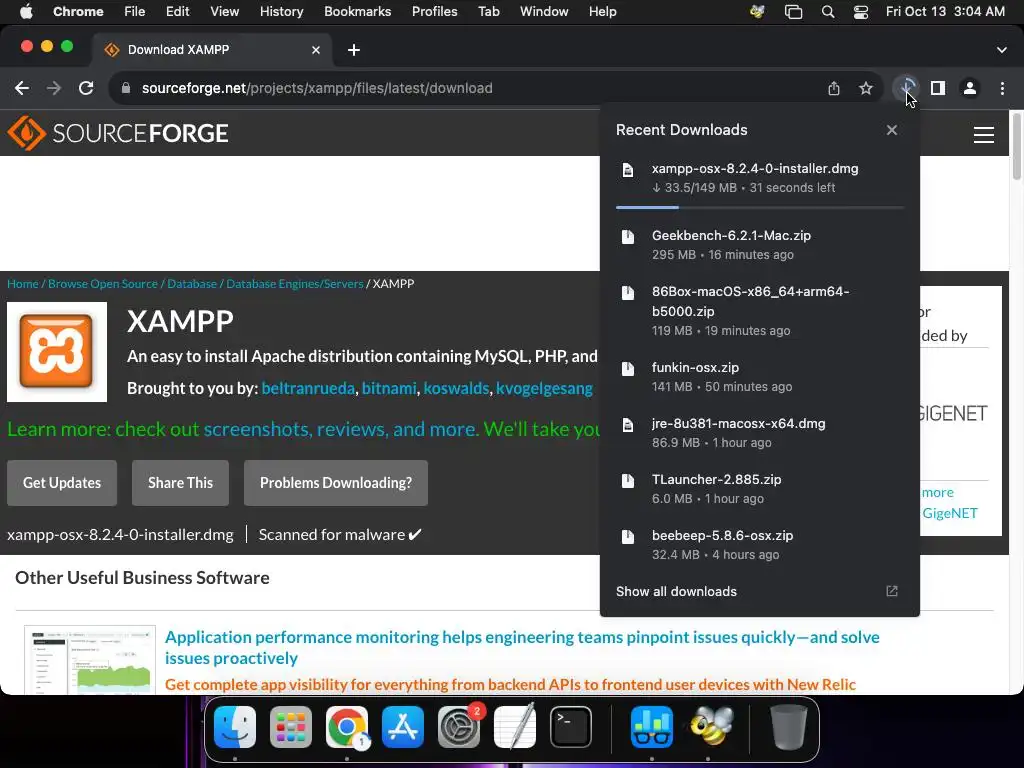Close the Download XAMPP tab
This screenshot has height=768, width=1024.
tap(315, 50)
